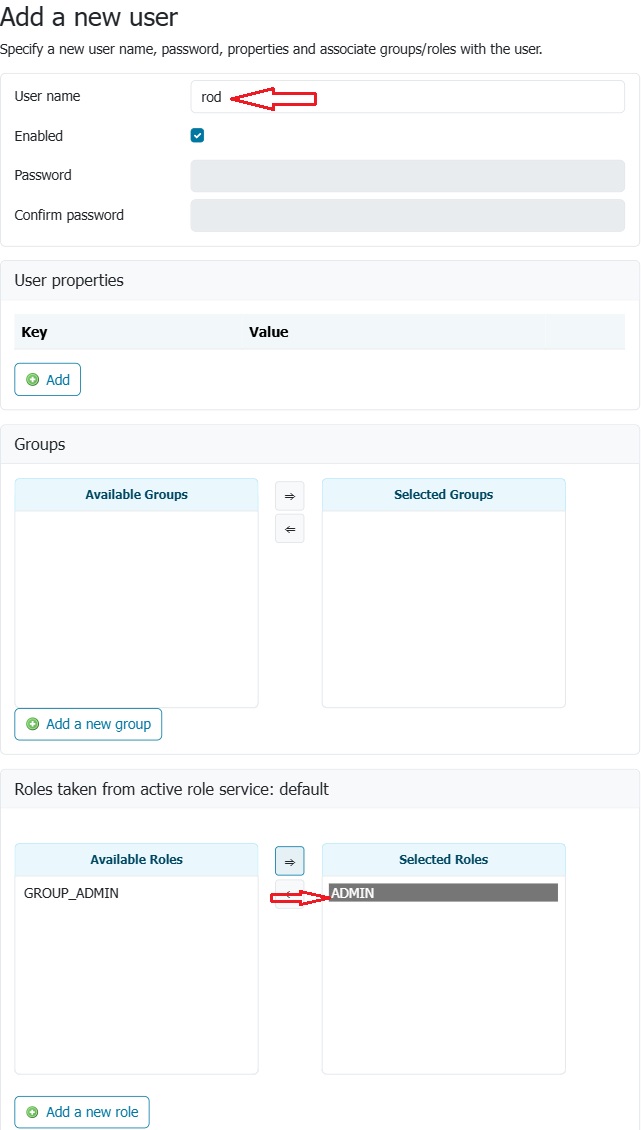641x1130 pixels.
Task: Click the Add a new group icon
Action: [33, 724]
